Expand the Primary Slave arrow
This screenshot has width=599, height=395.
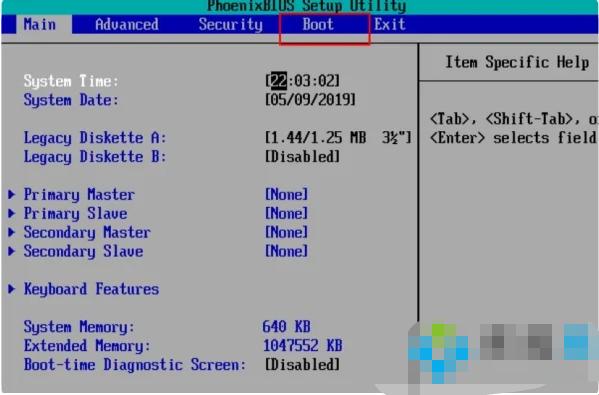12,213
